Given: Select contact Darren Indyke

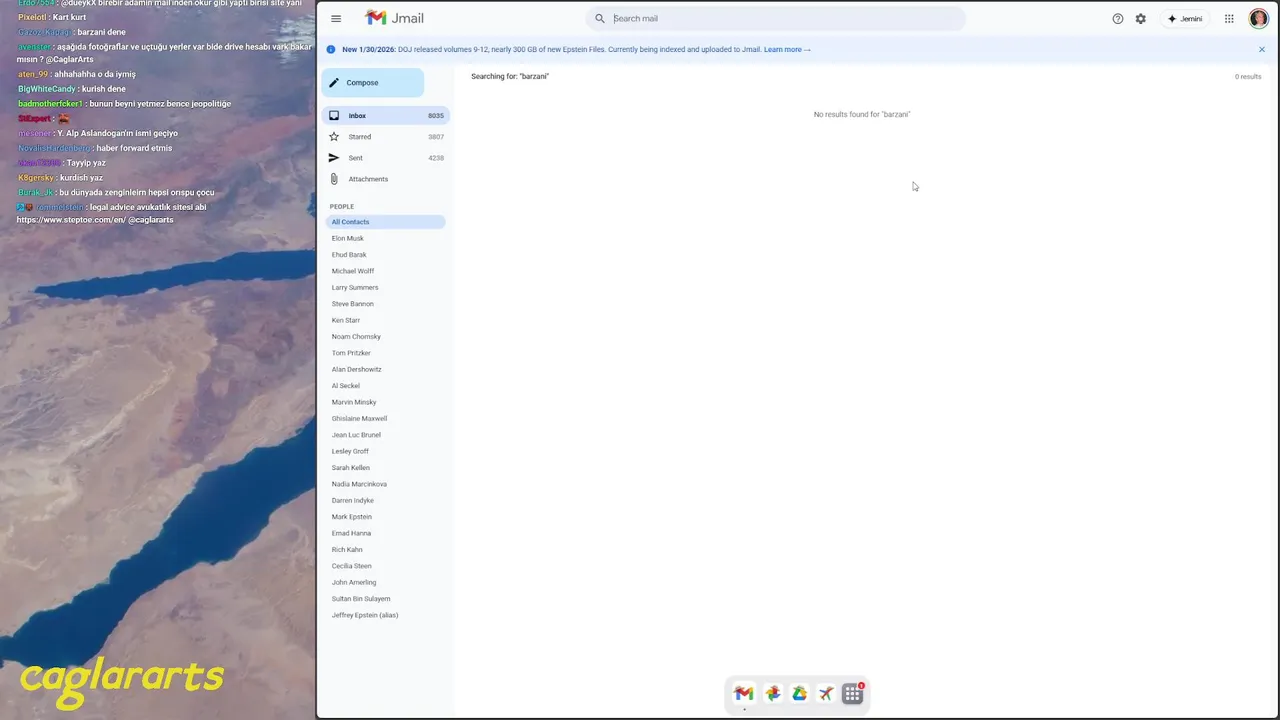Looking at the screenshot, I should (x=353, y=500).
